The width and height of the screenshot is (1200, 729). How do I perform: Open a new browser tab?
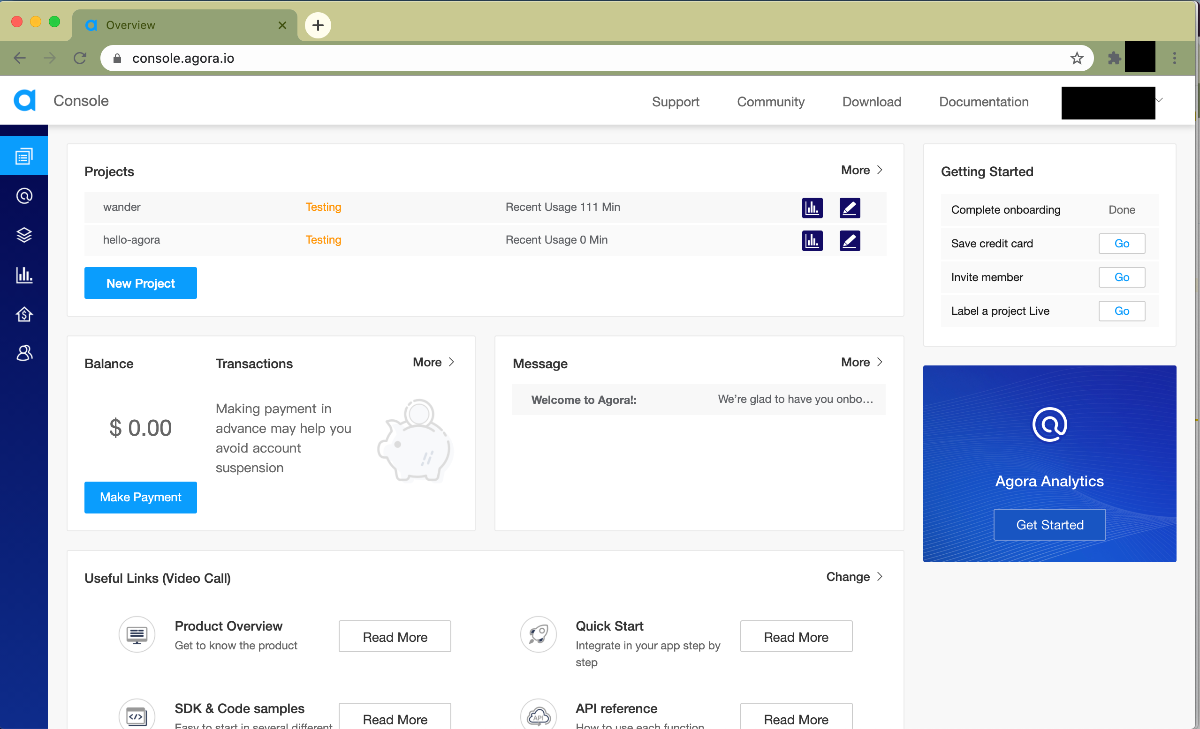(x=318, y=25)
